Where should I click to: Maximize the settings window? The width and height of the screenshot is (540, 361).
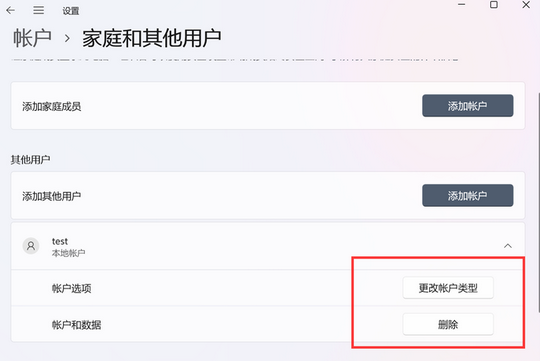click(494, 4)
